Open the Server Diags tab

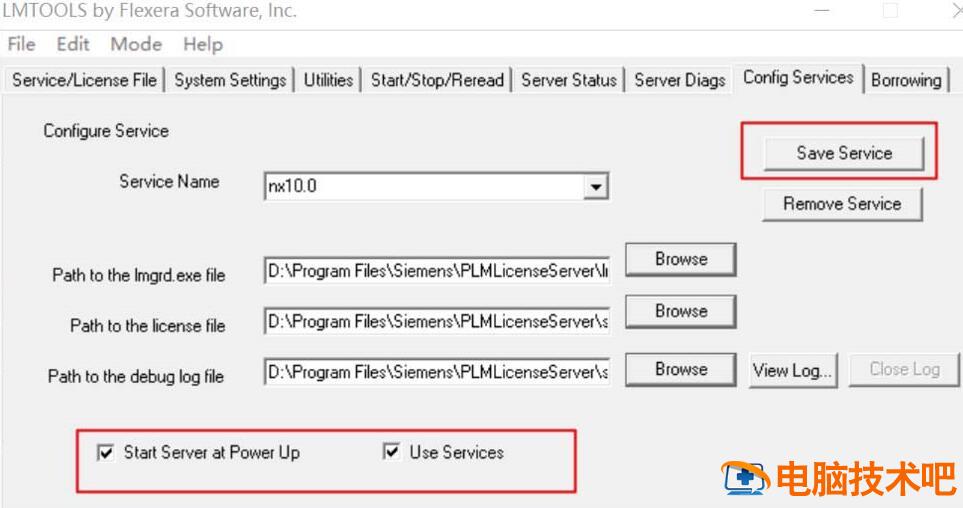point(679,80)
